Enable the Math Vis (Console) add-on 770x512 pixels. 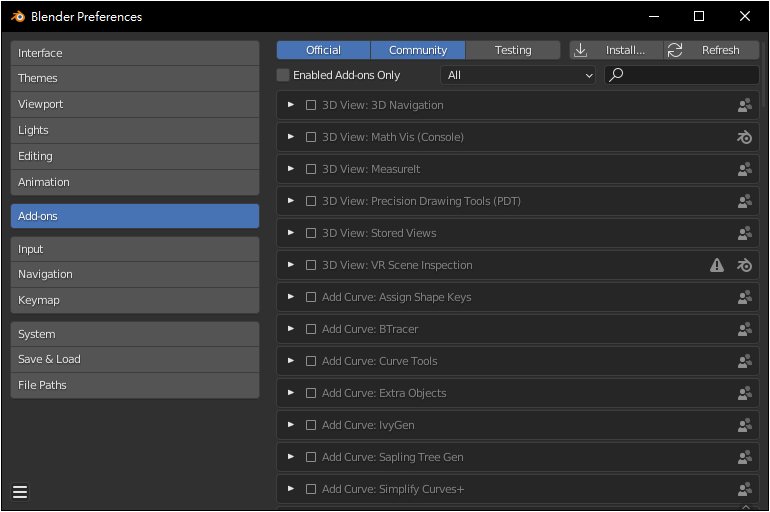tap(311, 137)
